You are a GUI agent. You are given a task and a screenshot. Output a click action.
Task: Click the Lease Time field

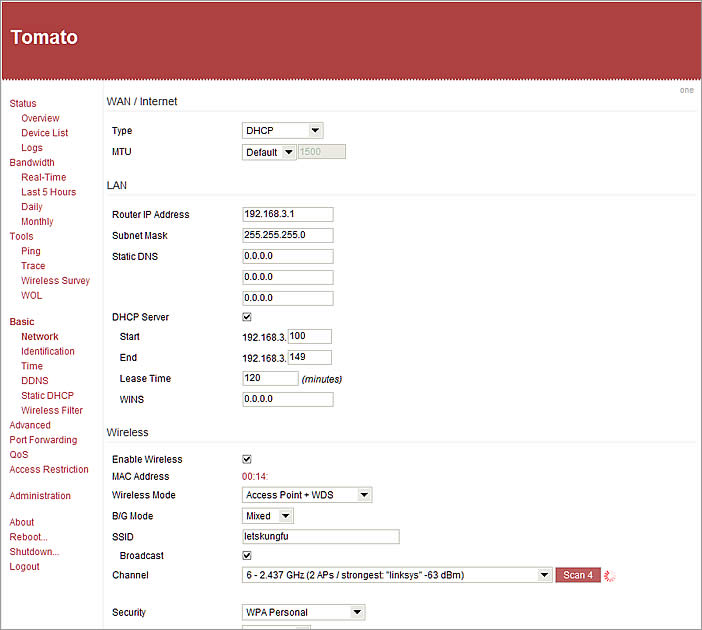270,378
